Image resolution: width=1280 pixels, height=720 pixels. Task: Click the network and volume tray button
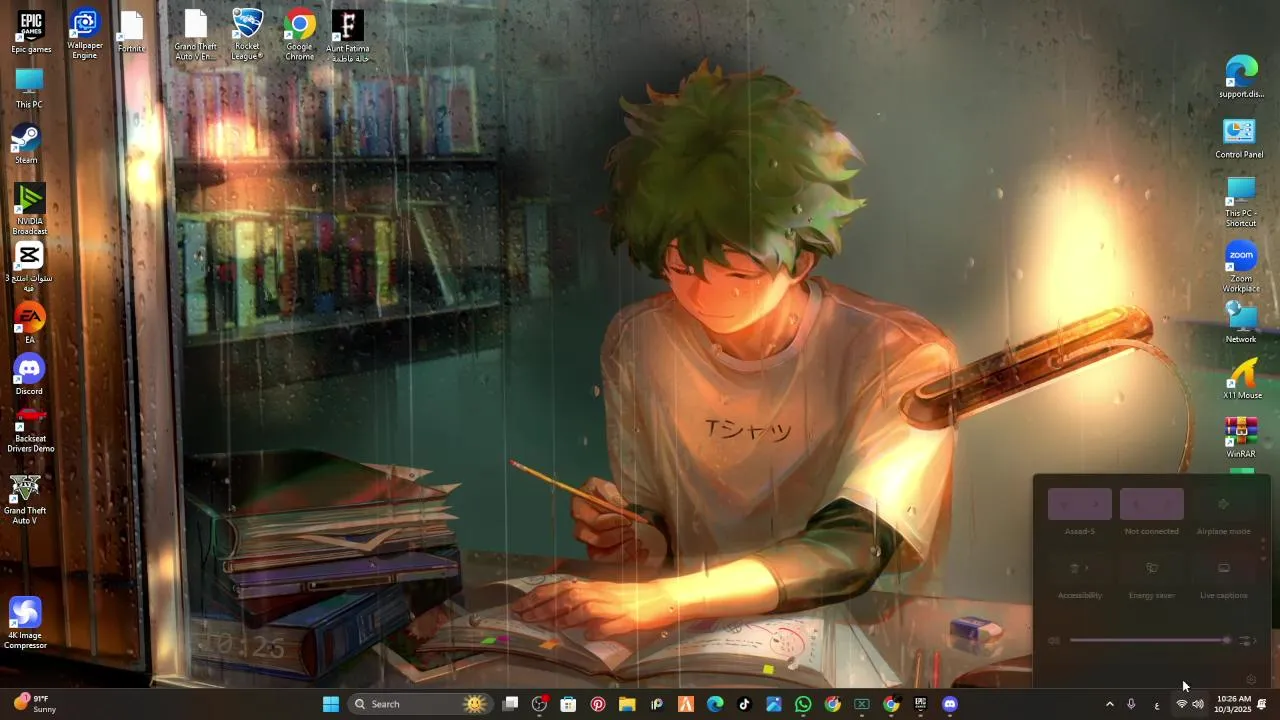tap(1189, 704)
